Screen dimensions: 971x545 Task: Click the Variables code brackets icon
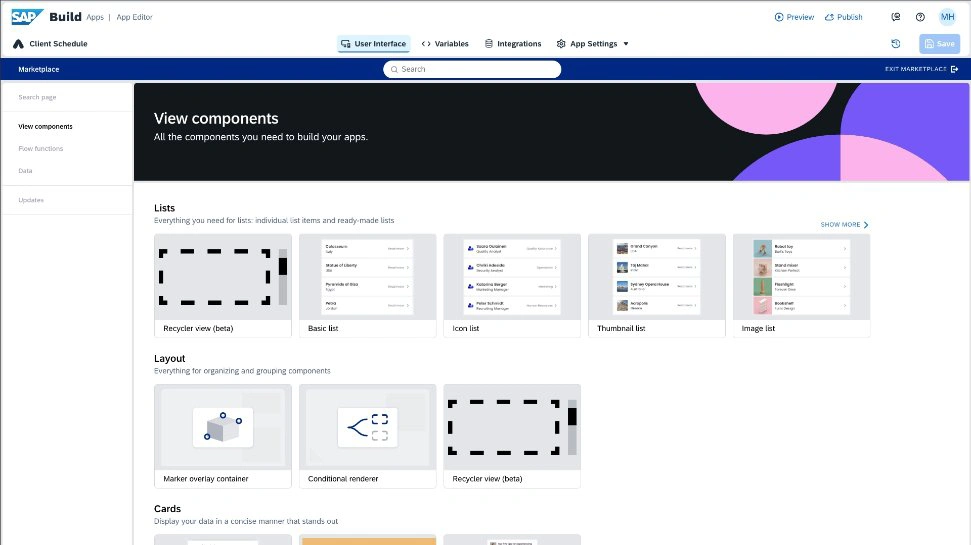click(426, 44)
